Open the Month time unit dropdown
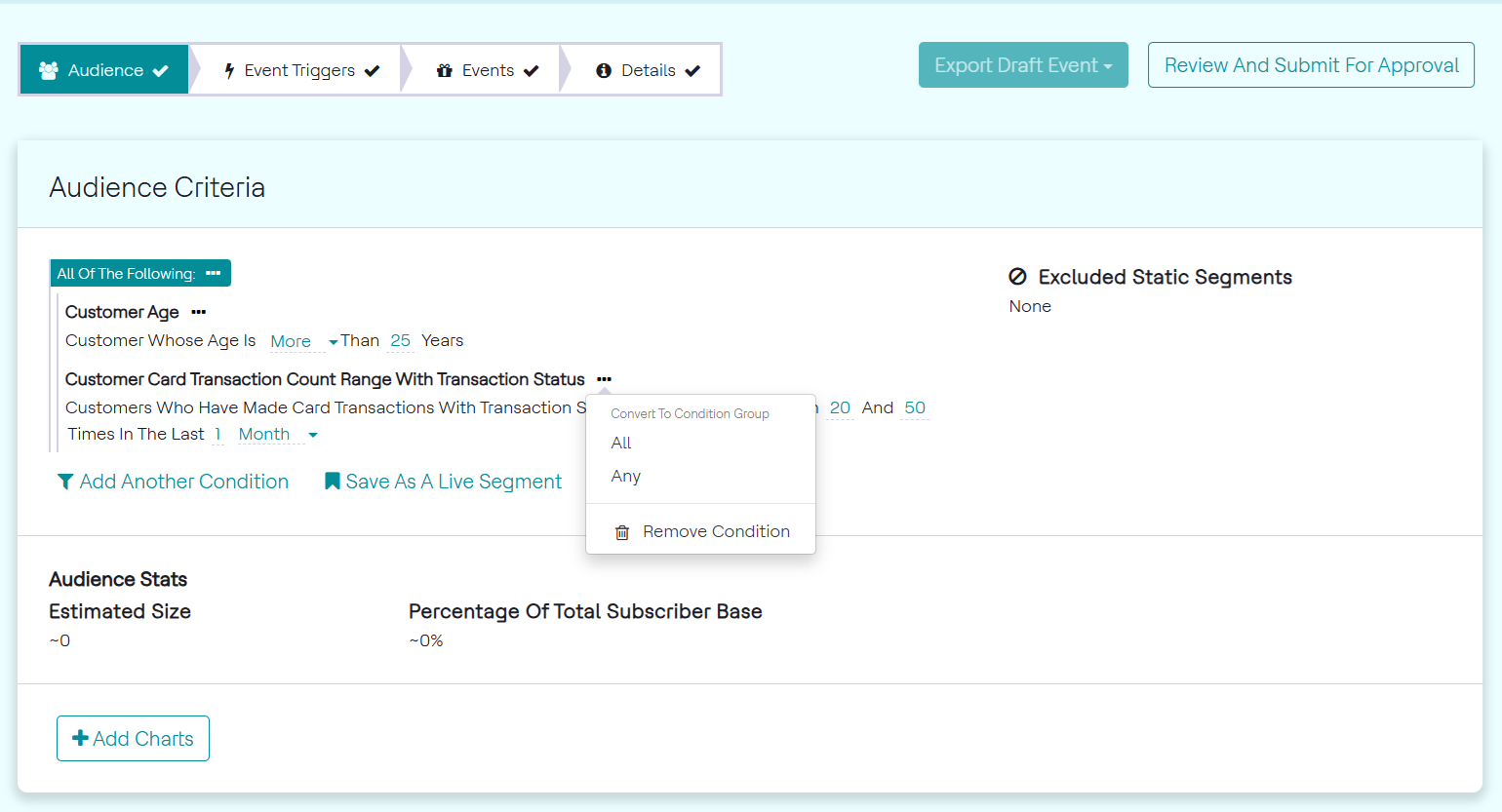 pyautogui.click(x=278, y=435)
